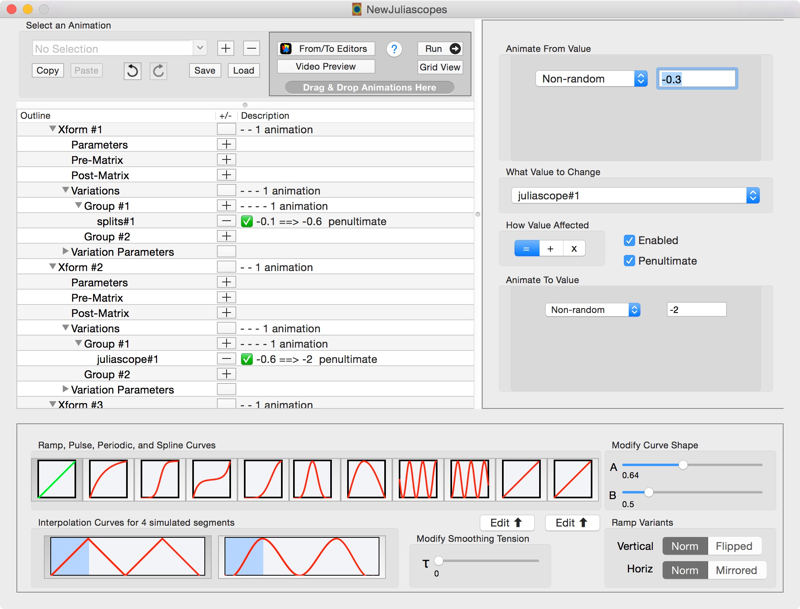Select the wide arch pulse curve thumbnail

(366, 479)
